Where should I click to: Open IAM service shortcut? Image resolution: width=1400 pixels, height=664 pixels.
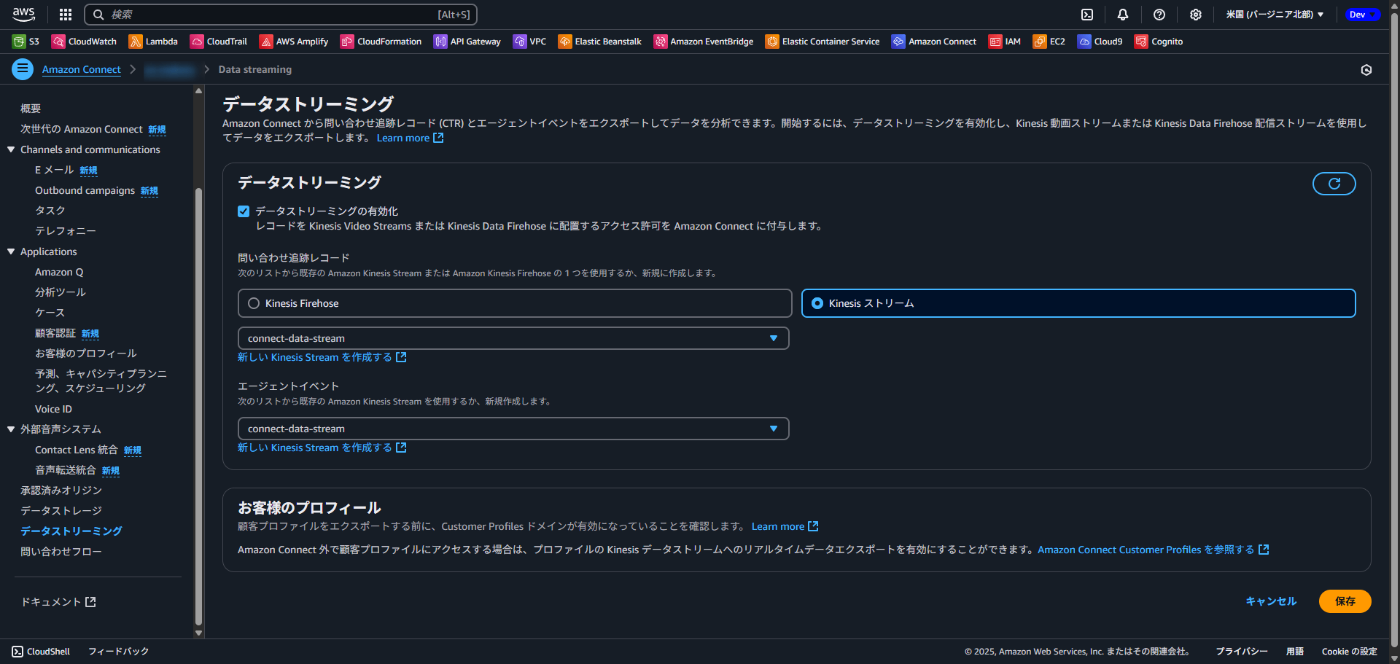pyautogui.click(x=1005, y=41)
